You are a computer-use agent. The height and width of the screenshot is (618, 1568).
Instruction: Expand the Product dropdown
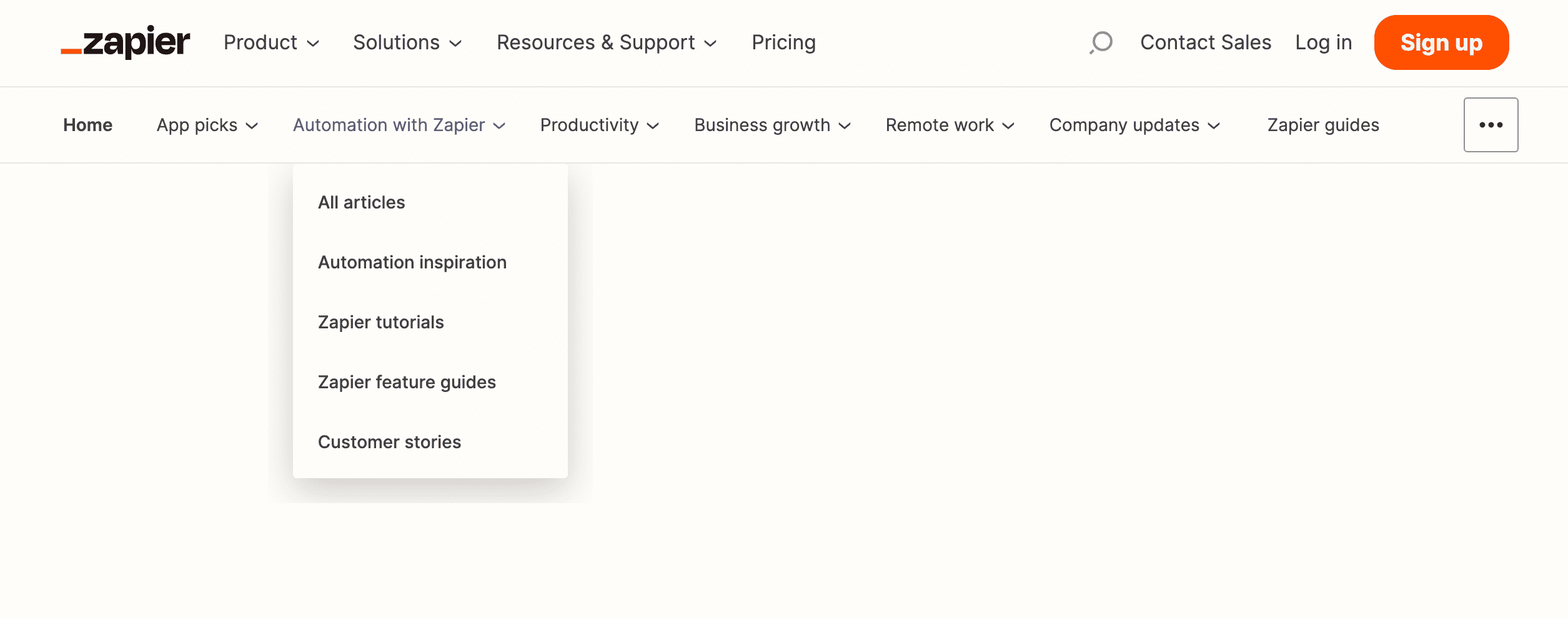pyautogui.click(x=272, y=42)
